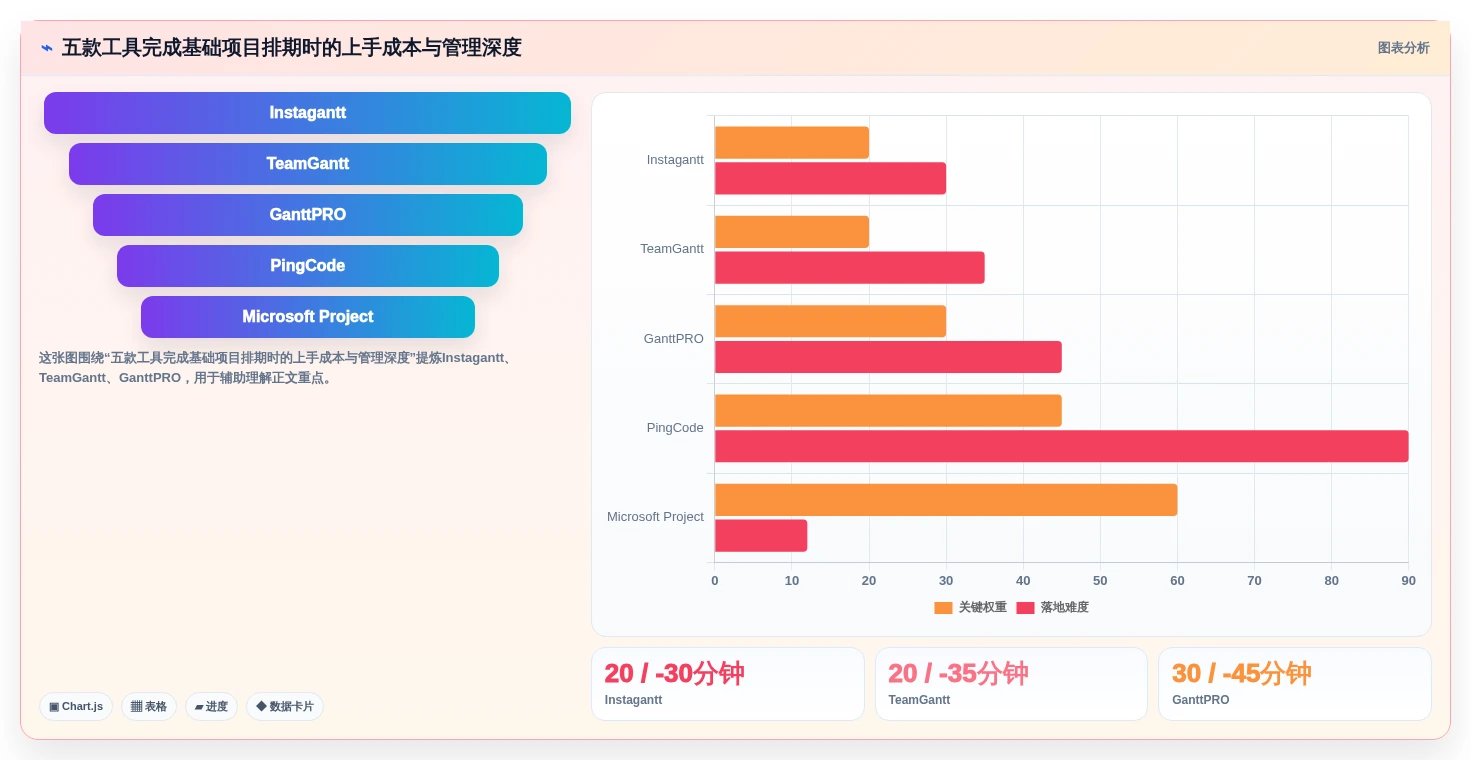The width and height of the screenshot is (1471, 760).
Task: Click GanttPRO's red 落地难度 bar
Action: (888, 357)
